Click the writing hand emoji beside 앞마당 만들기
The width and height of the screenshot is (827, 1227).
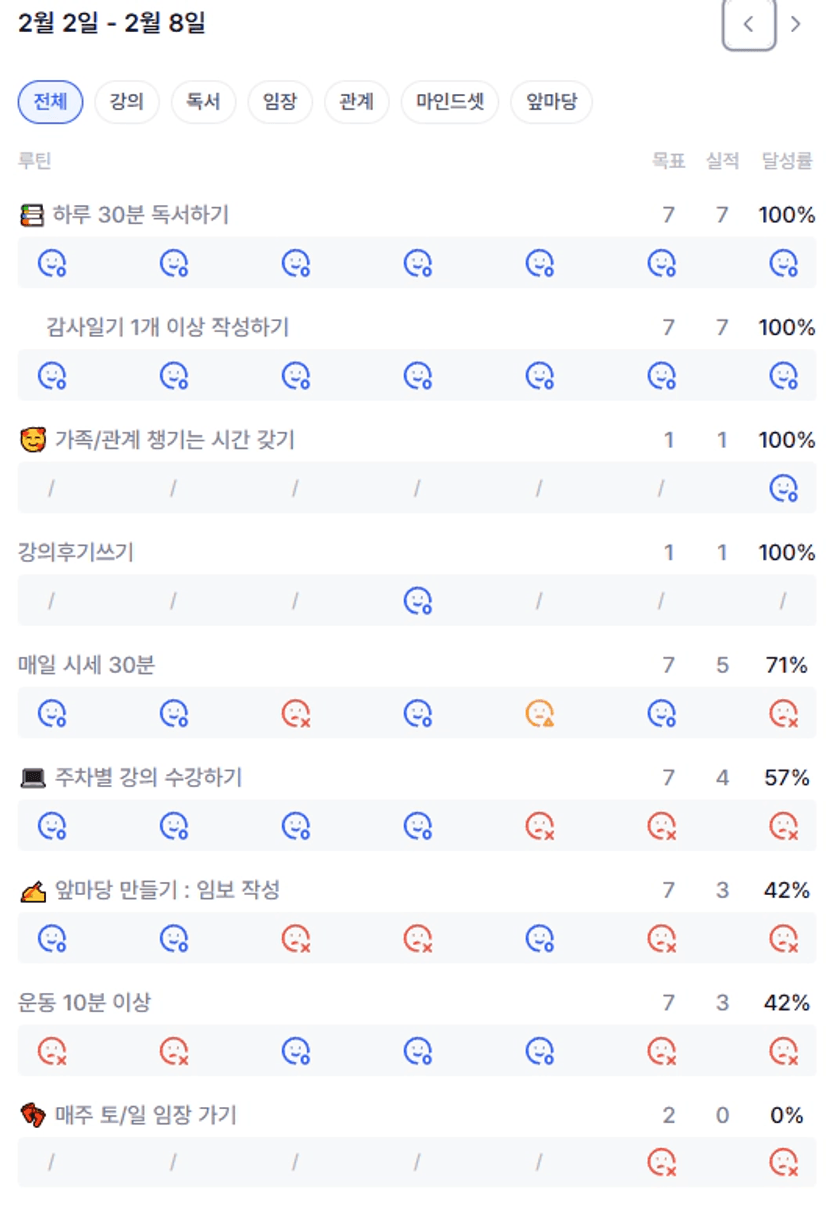[32, 890]
